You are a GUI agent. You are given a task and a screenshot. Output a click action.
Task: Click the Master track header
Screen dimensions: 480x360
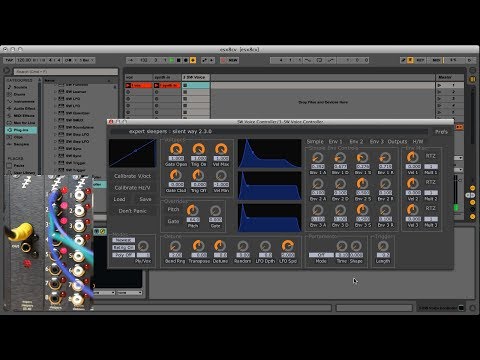coord(450,77)
